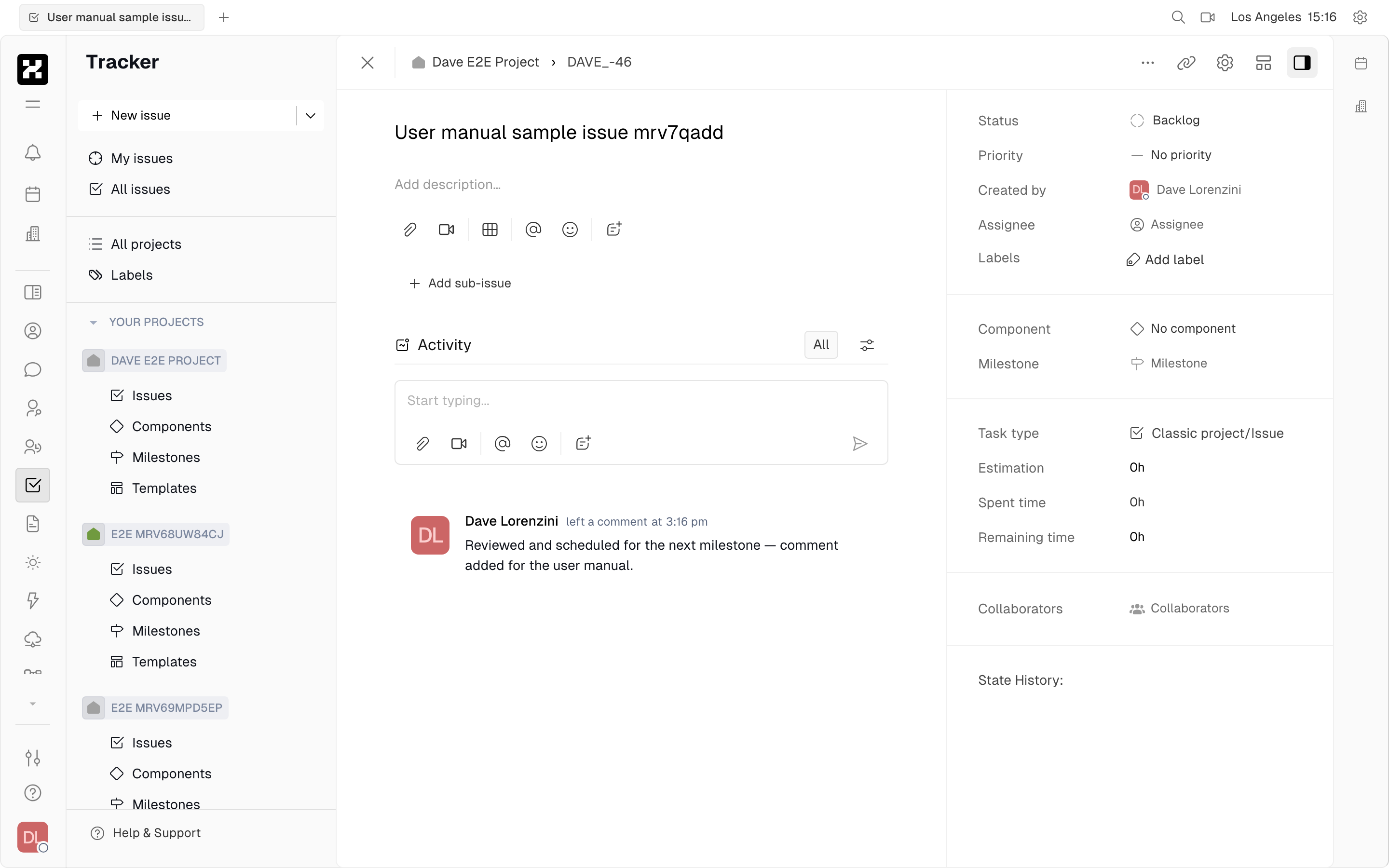Expand more rail items with down caret

tap(33, 704)
